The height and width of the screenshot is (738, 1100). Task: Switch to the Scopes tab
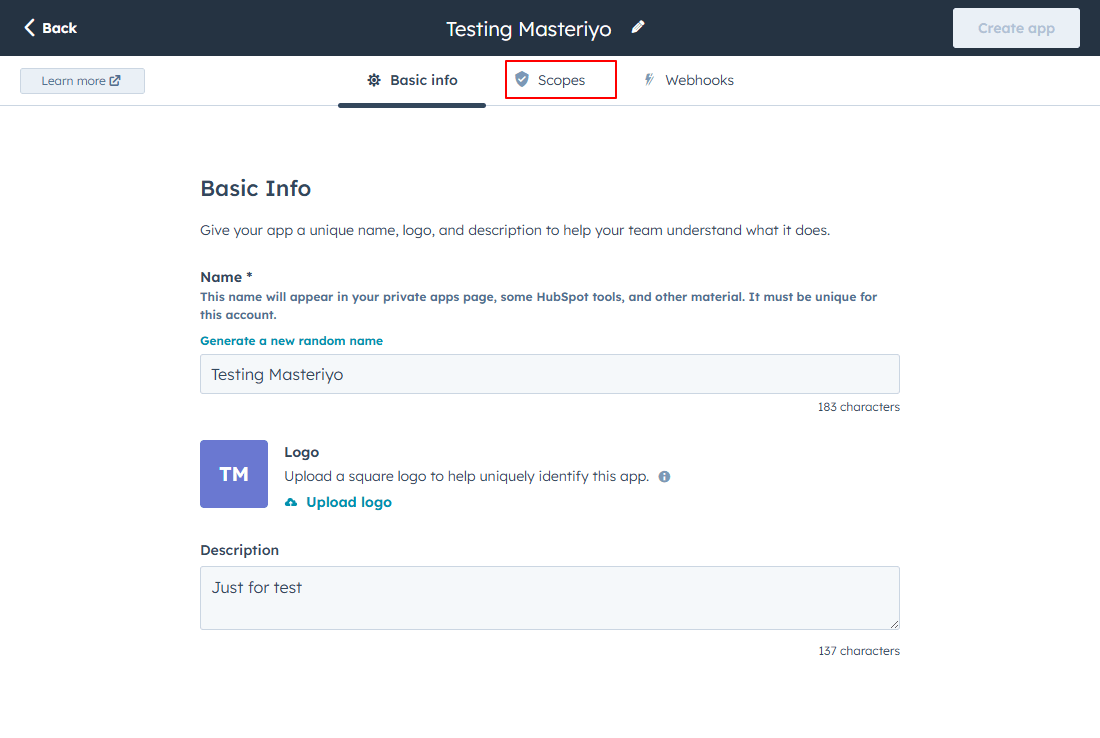pos(561,79)
